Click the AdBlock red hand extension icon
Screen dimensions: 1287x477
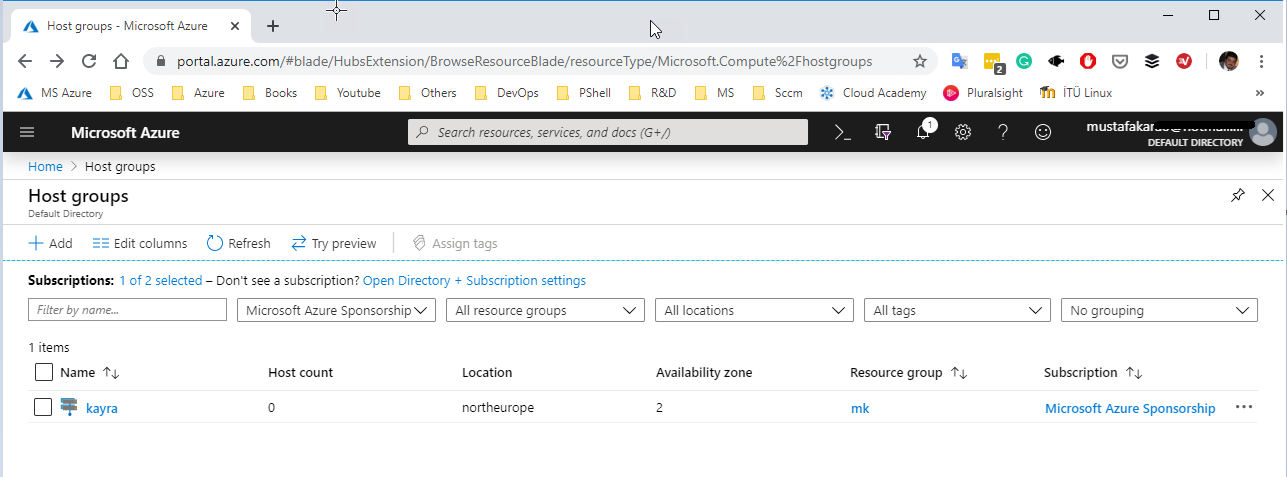click(1088, 61)
